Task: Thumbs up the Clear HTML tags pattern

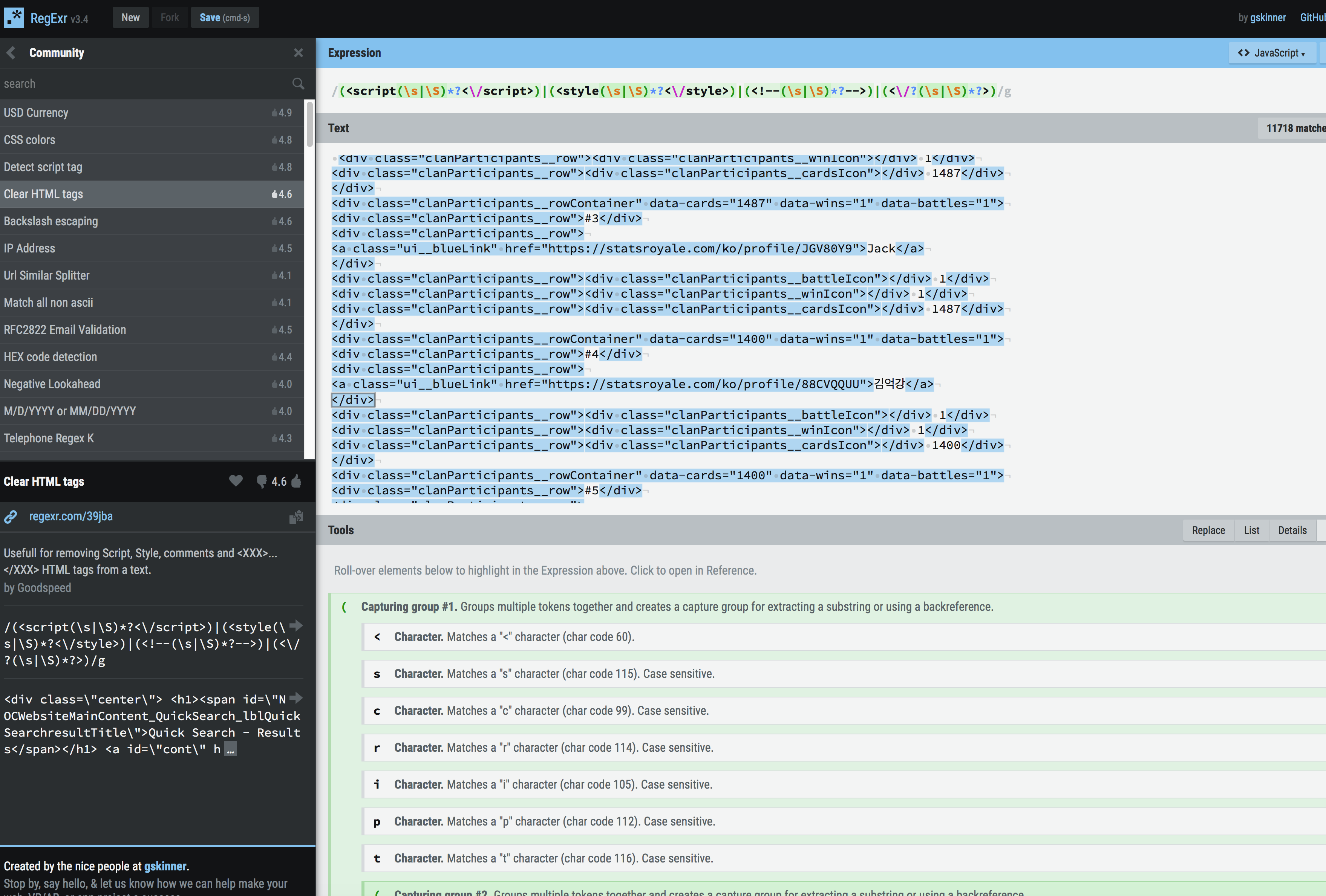Action: click(x=297, y=482)
